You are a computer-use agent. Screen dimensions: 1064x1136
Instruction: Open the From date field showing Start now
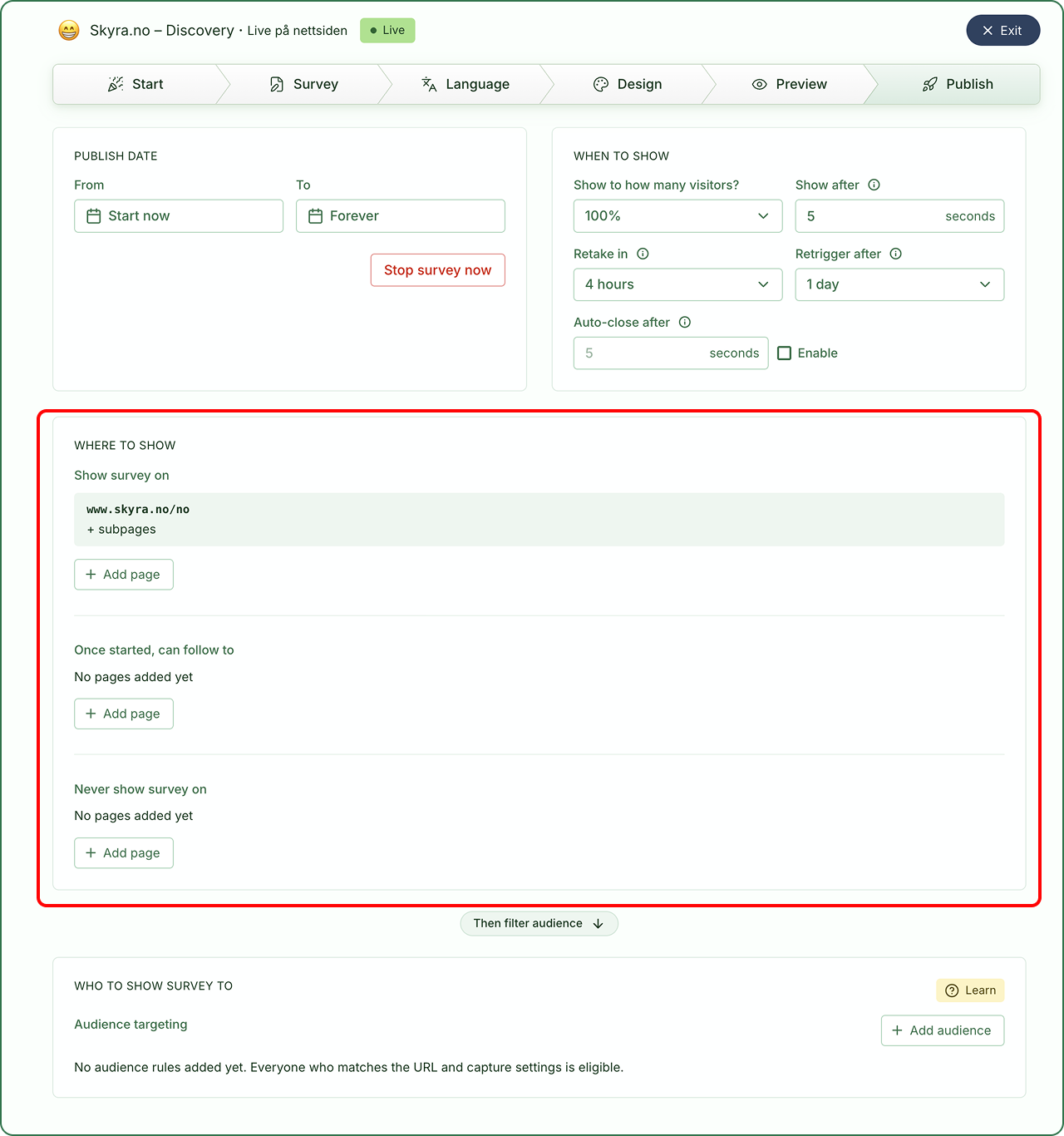(x=179, y=216)
